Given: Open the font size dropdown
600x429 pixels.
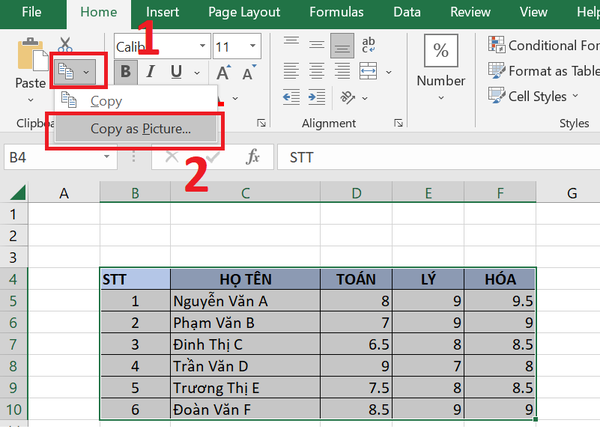Looking at the screenshot, I should [253, 46].
